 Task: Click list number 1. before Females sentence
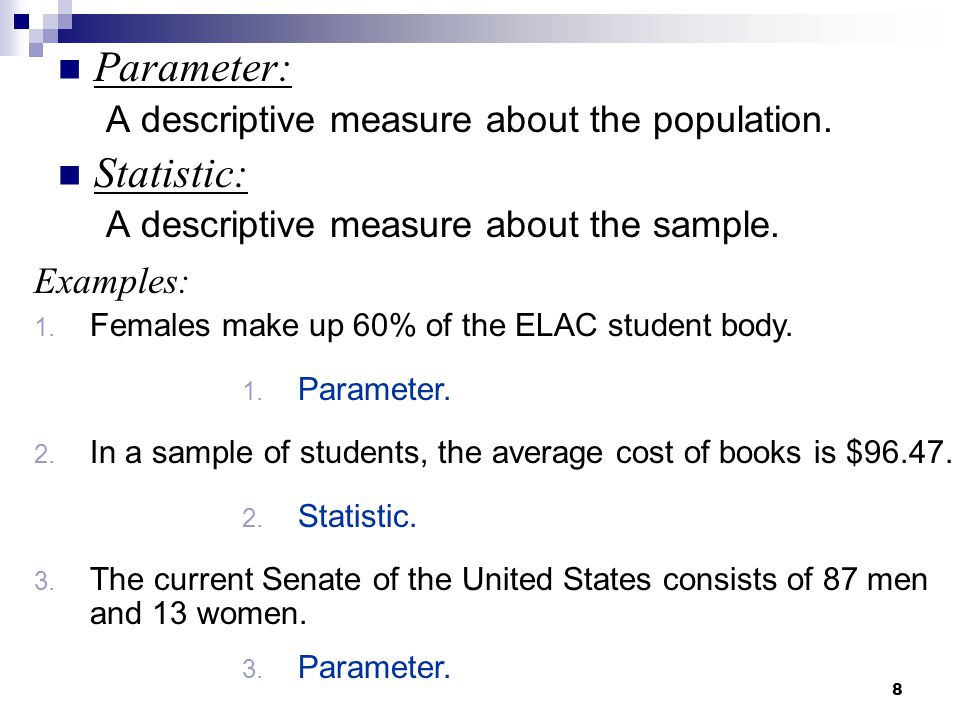point(45,328)
